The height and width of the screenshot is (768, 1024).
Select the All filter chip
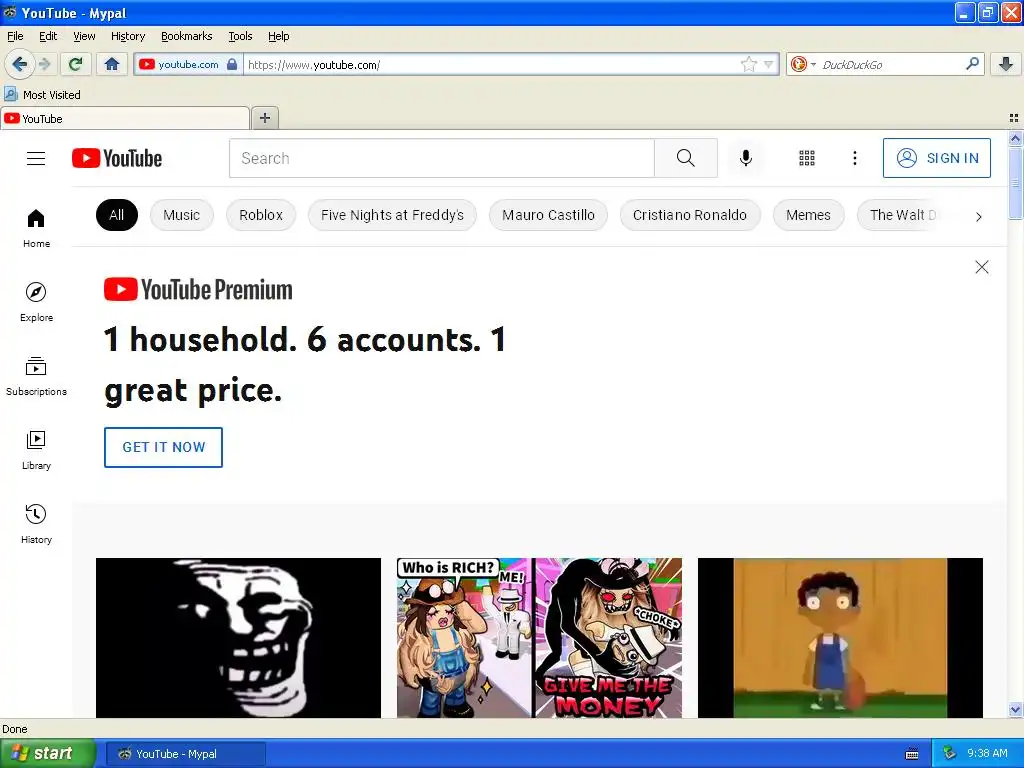point(117,215)
